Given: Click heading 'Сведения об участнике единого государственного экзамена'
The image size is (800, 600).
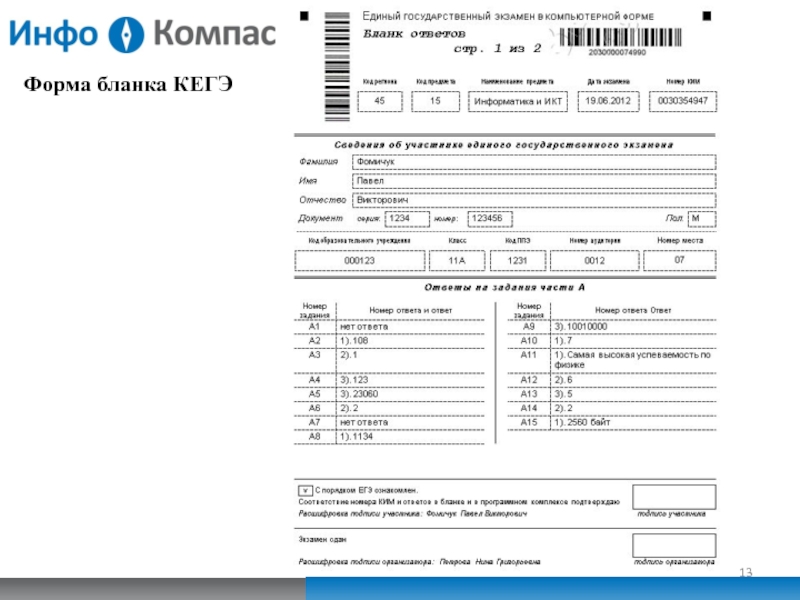Looking at the screenshot, I should pos(504,145).
